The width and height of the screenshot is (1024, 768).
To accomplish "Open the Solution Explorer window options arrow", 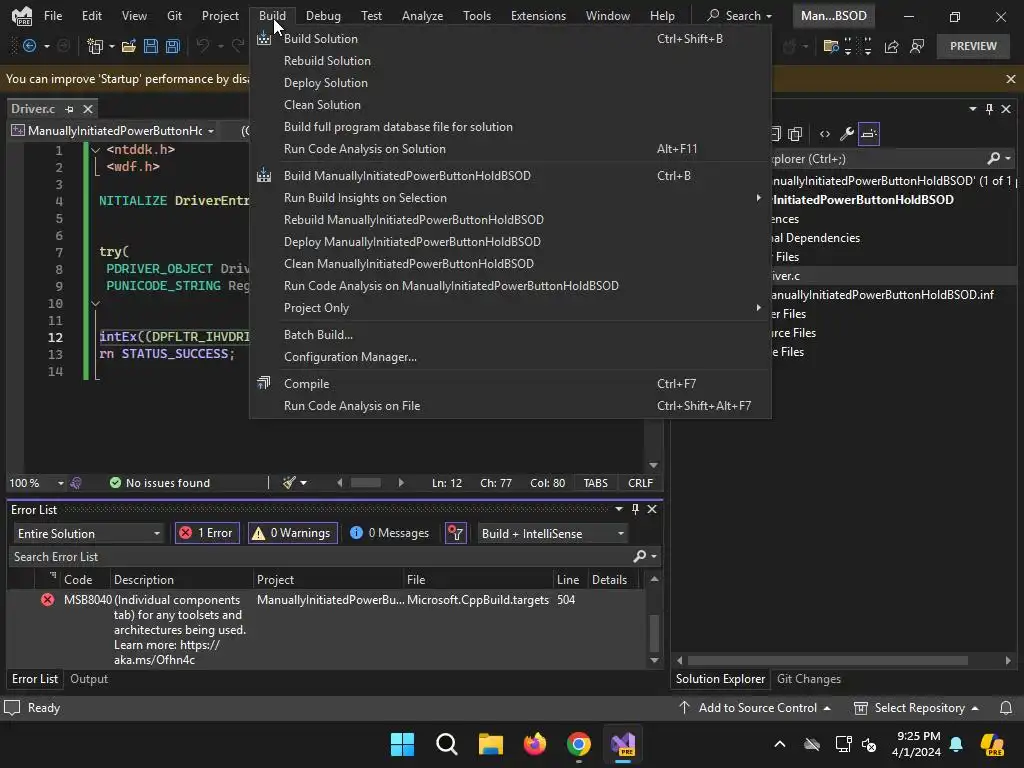I will coord(972,108).
